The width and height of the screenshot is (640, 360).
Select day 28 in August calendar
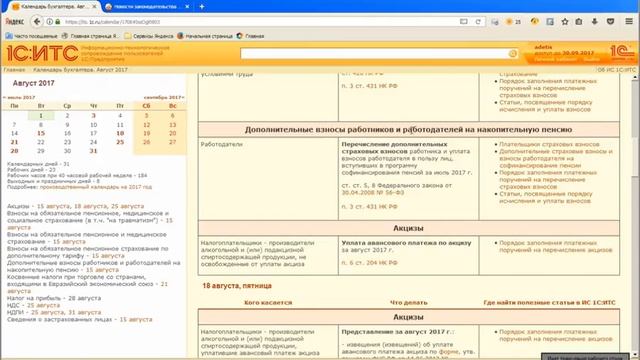(x=14, y=151)
